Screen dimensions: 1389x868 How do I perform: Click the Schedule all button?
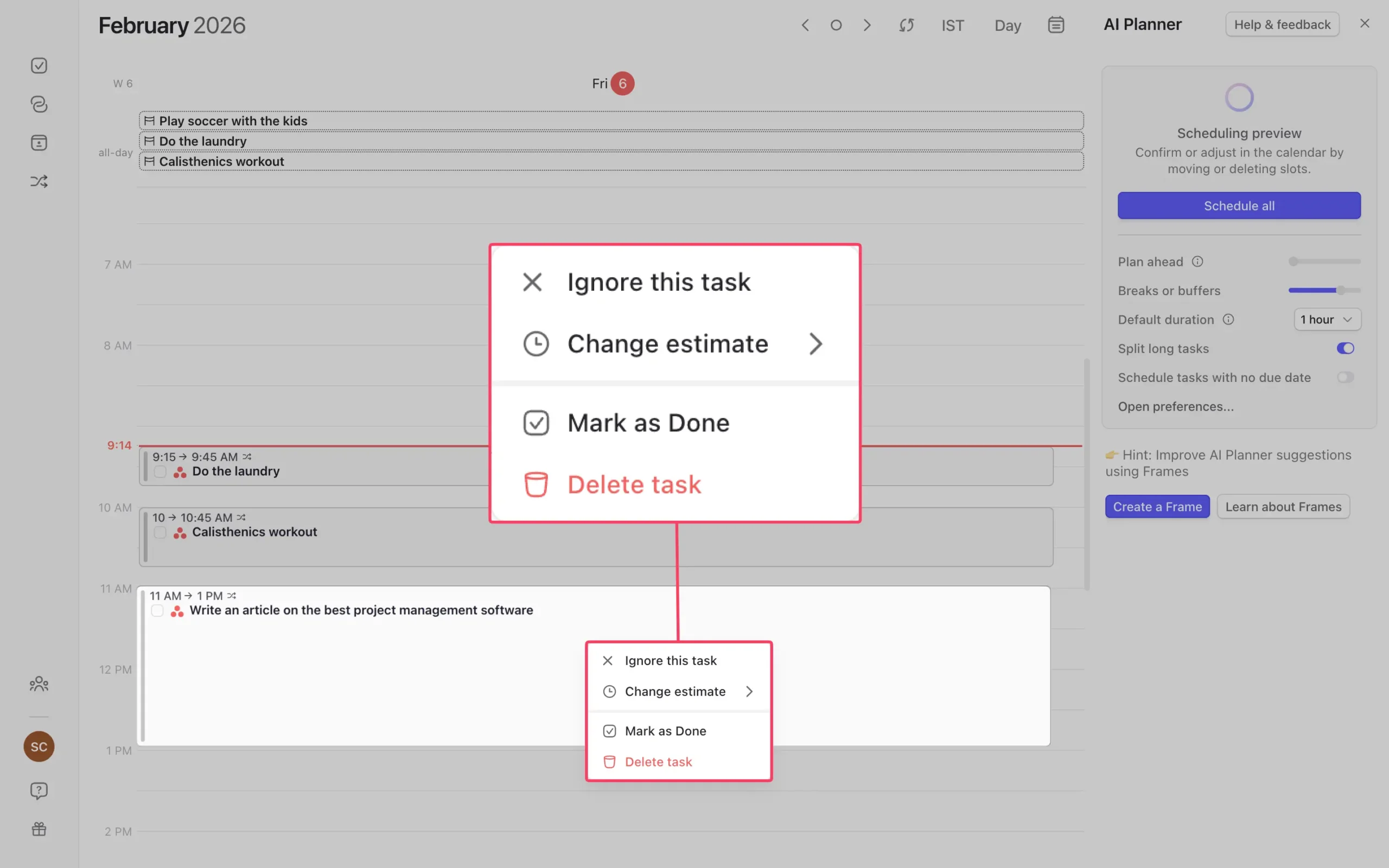click(x=1239, y=206)
